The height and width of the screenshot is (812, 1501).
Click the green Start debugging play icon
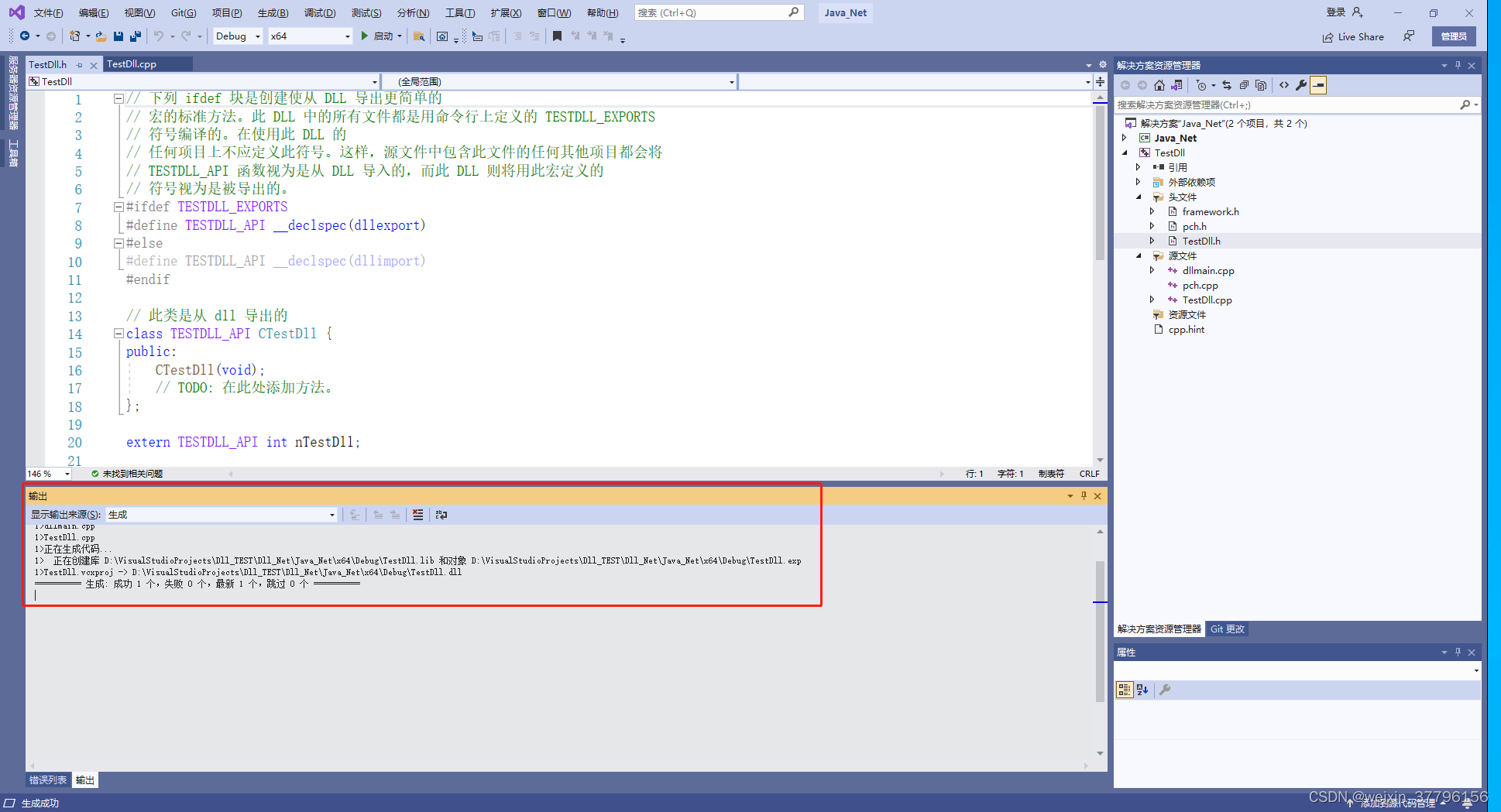(364, 36)
